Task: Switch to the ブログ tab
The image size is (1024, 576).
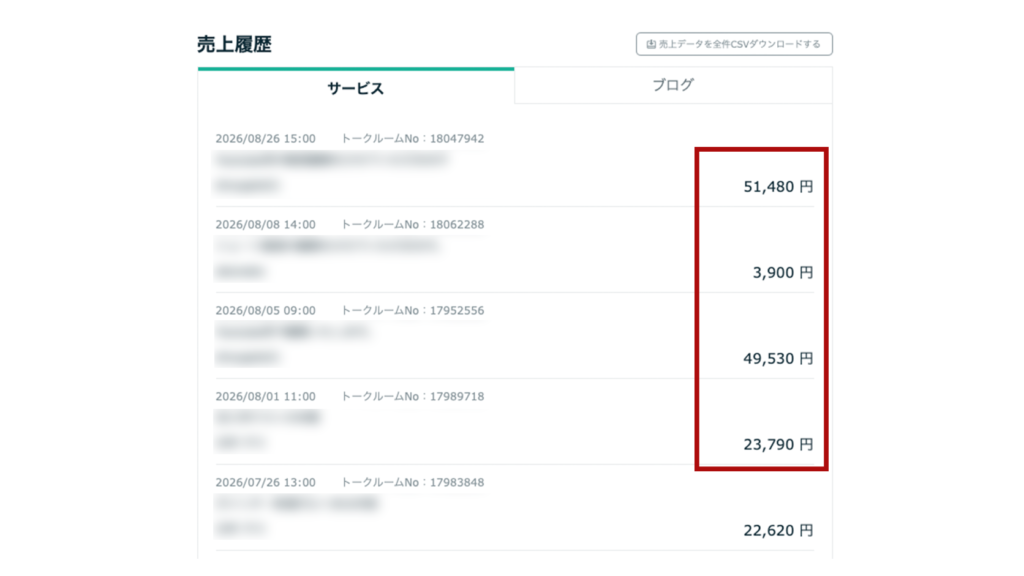Action: click(673, 86)
